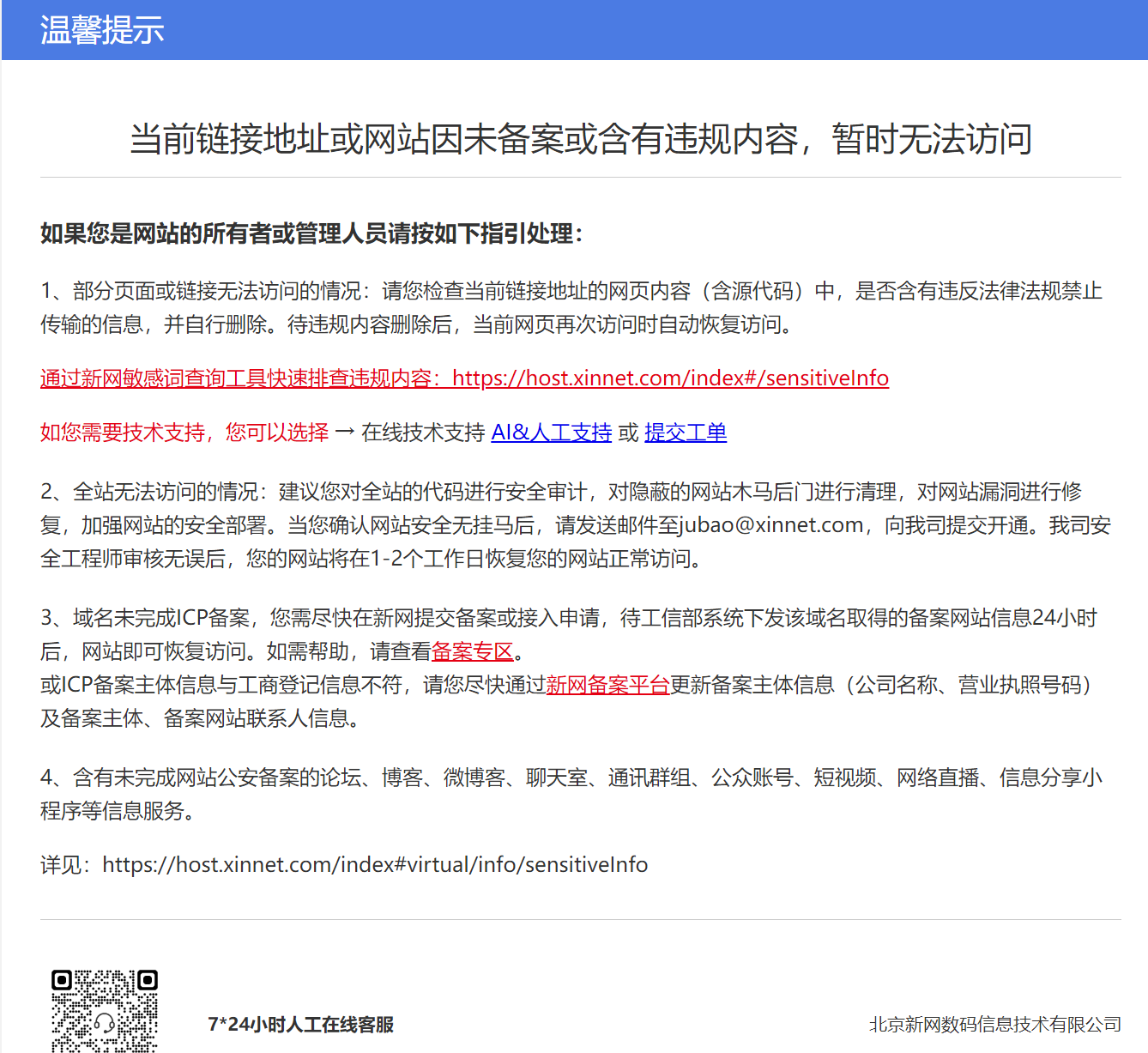Click the jubao@xinnet.com email text
The image size is (1148, 1053).
[770, 525]
